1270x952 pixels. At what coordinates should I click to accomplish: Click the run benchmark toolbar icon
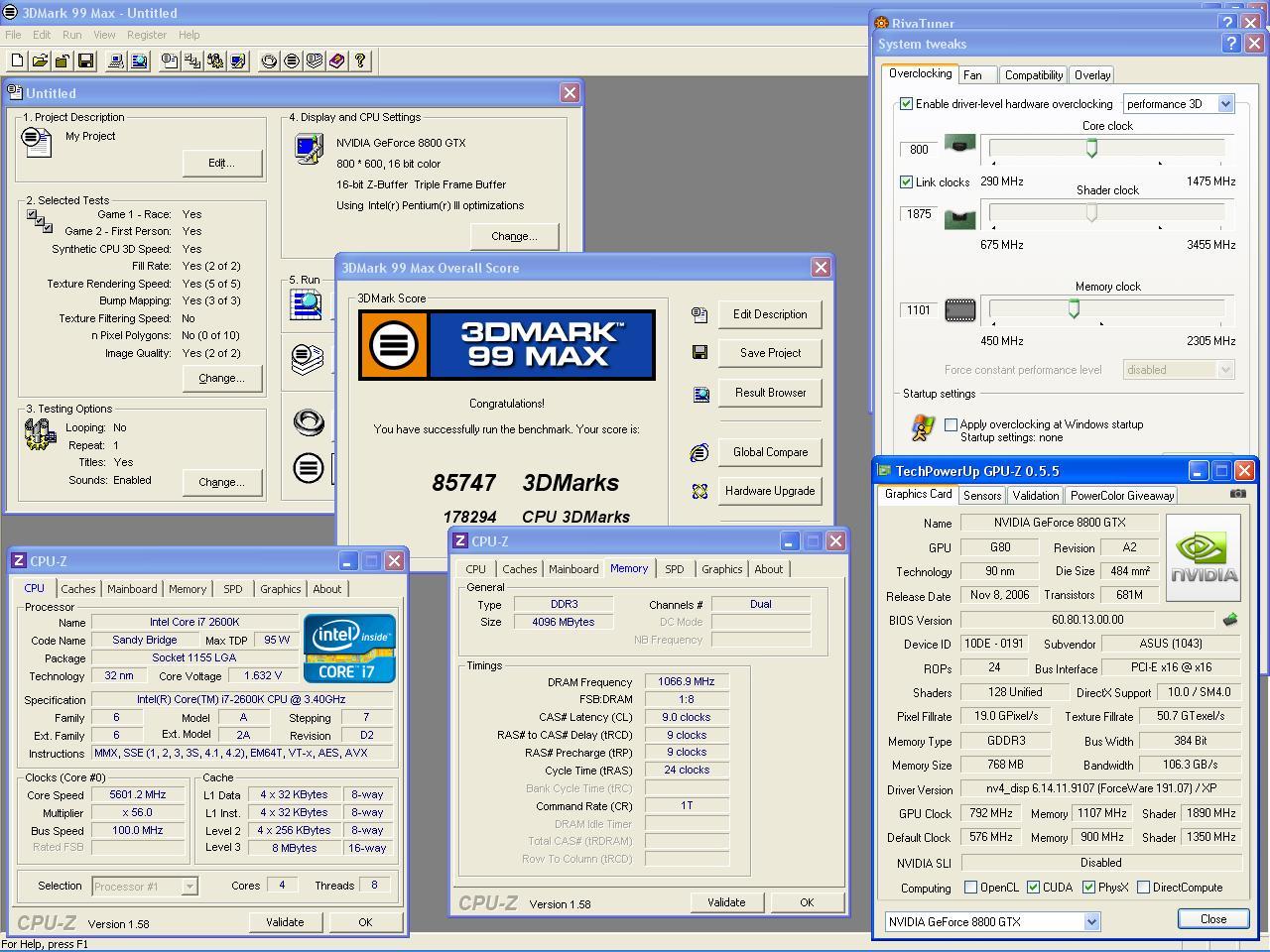[x=292, y=60]
